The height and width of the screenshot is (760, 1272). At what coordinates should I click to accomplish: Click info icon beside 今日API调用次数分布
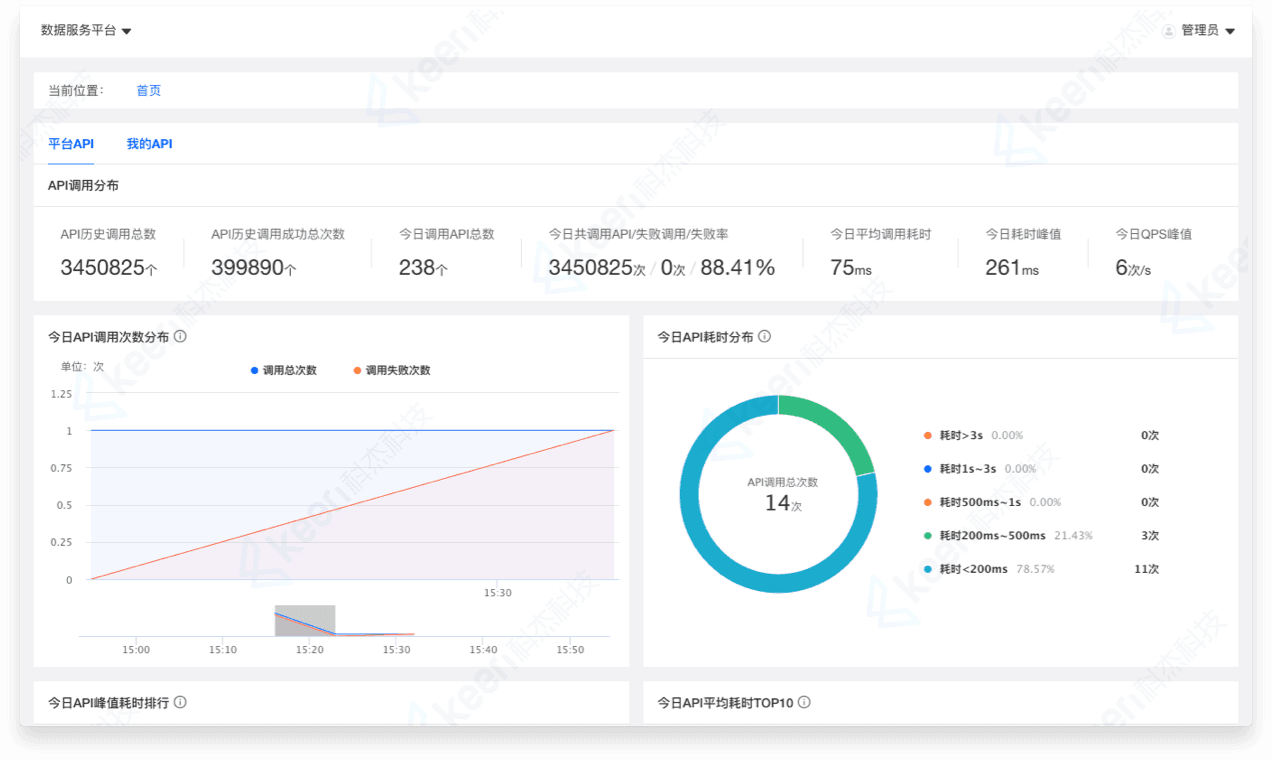(180, 337)
